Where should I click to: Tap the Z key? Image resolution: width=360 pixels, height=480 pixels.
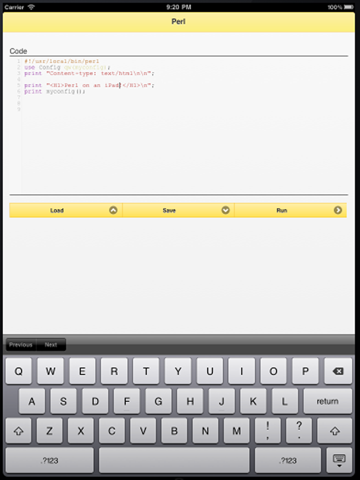click(49, 431)
